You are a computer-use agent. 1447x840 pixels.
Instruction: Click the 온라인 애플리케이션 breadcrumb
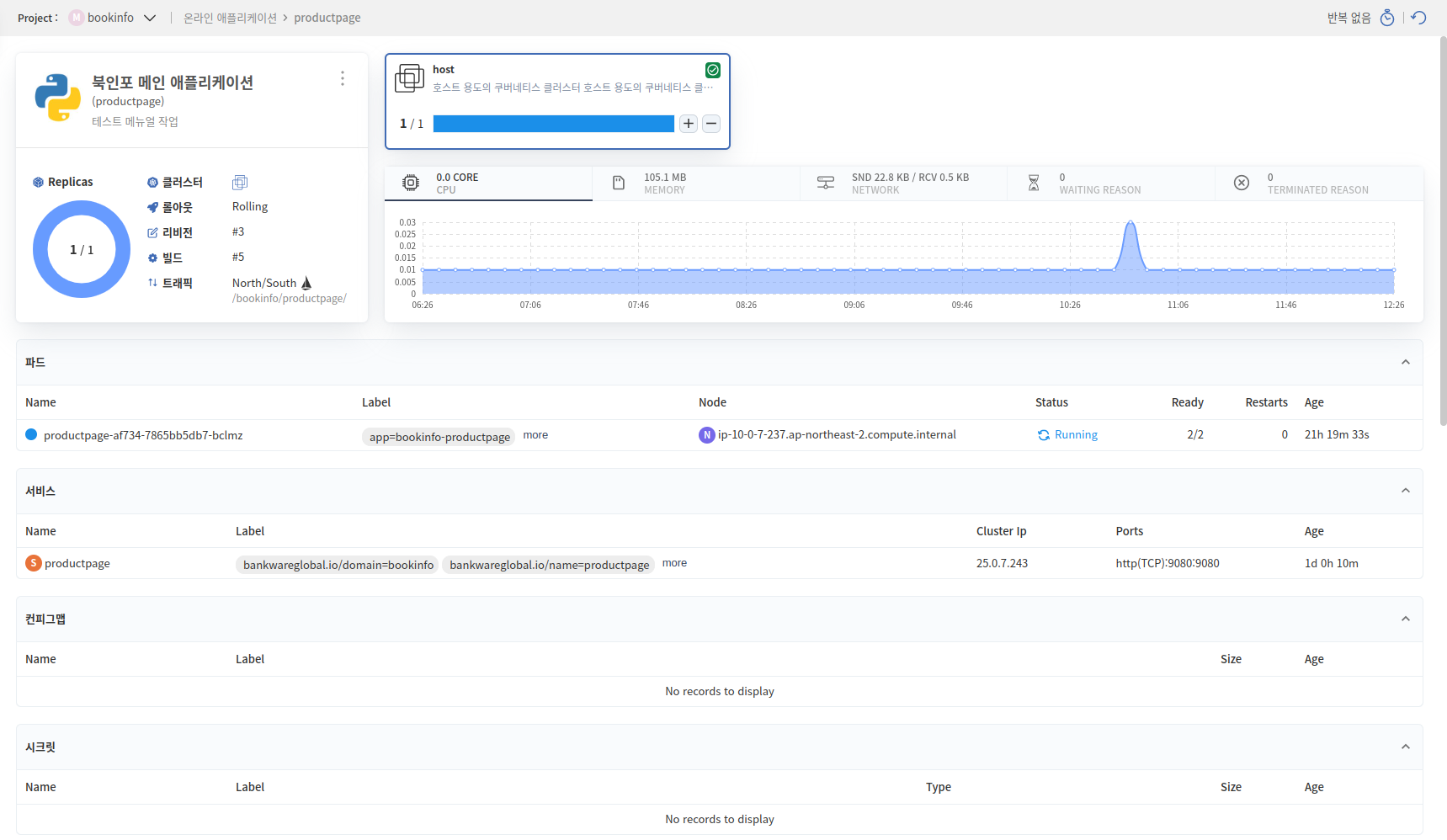[x=230, y=18]
